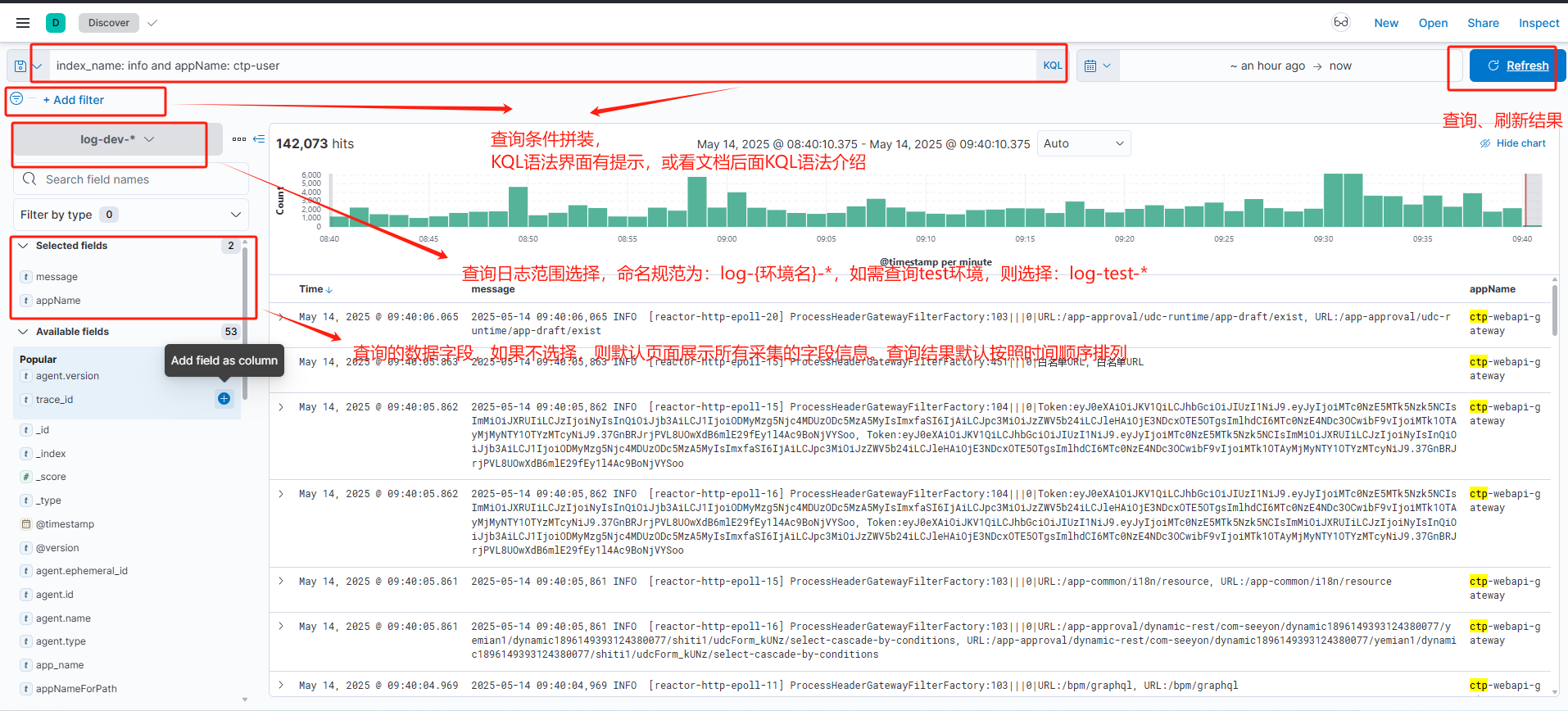
Task: Click the type icon beside message field
Action: (26, 277)
